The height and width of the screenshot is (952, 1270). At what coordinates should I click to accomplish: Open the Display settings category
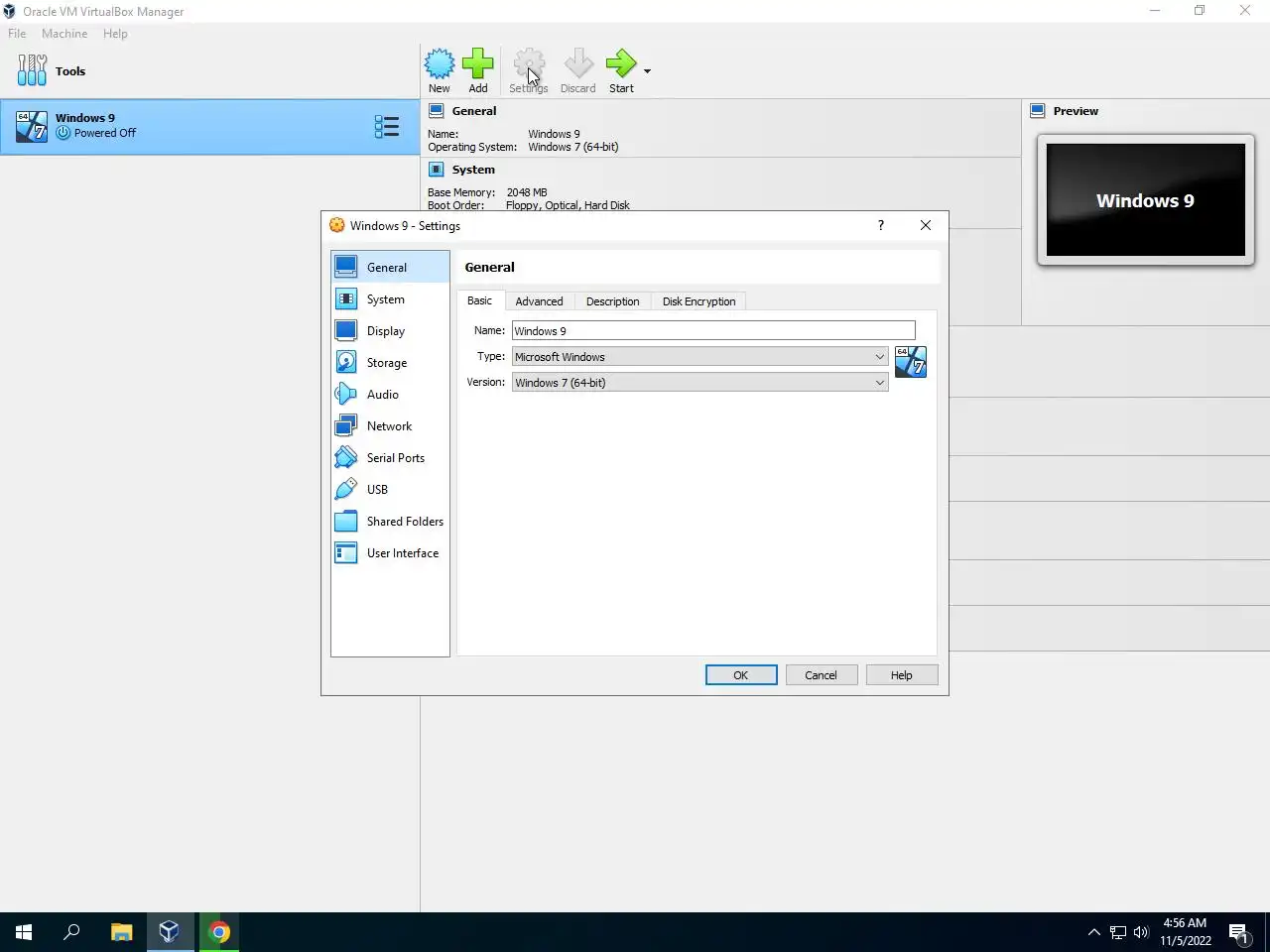[390, 330]
